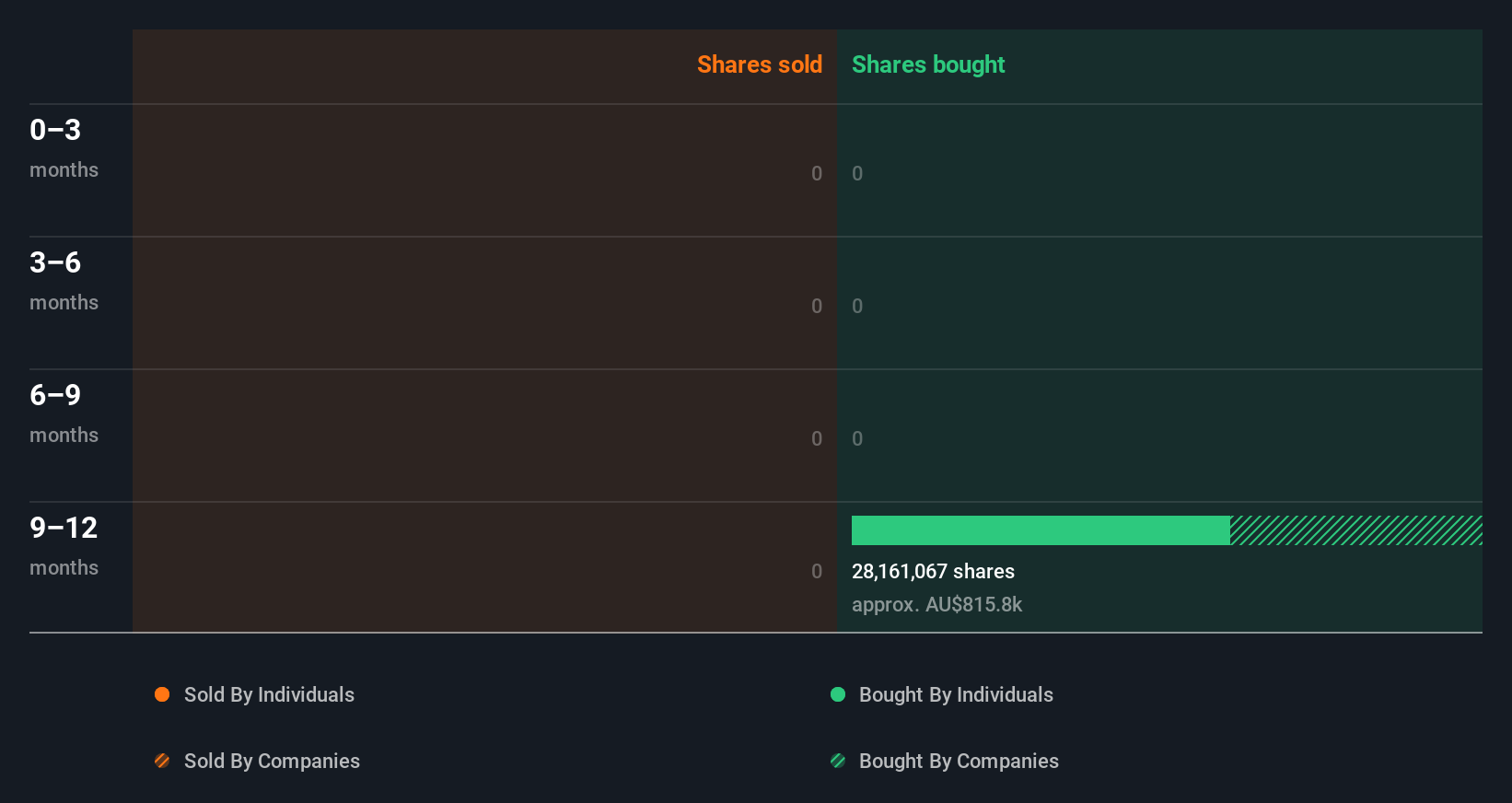Click the bought zero in 0–3 months row
This screenshot has width=1512, height=803.
pos(857,173)
